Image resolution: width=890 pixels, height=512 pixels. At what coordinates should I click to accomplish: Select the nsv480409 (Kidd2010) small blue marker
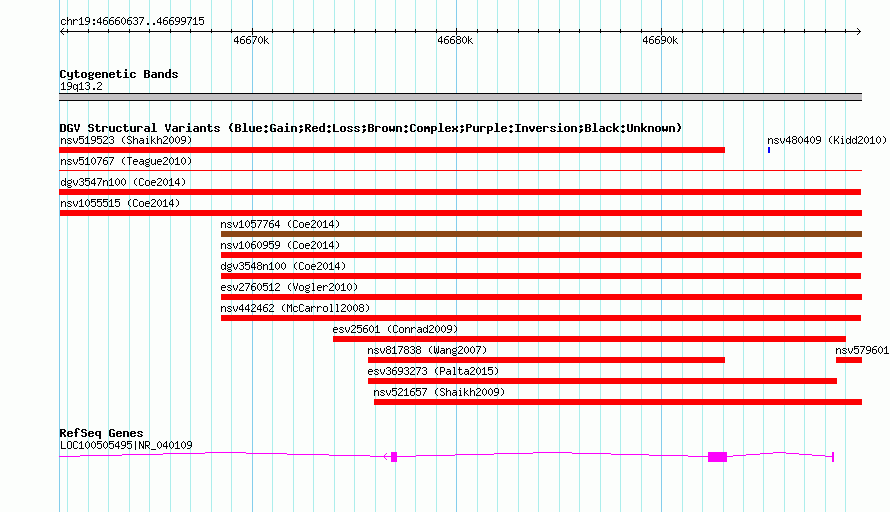pos(769,150)
